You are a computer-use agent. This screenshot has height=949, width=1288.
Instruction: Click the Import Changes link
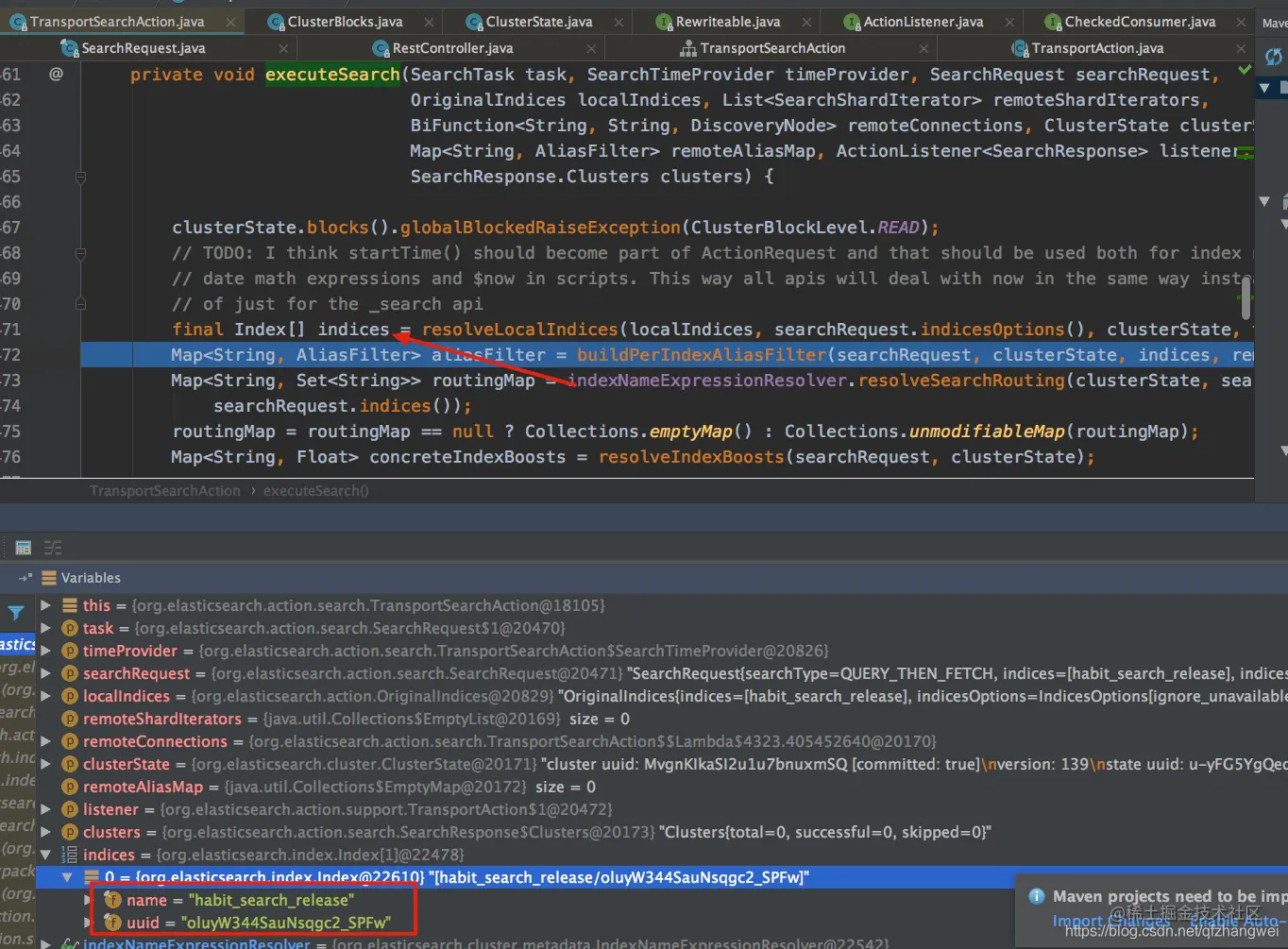[1111, 922]
